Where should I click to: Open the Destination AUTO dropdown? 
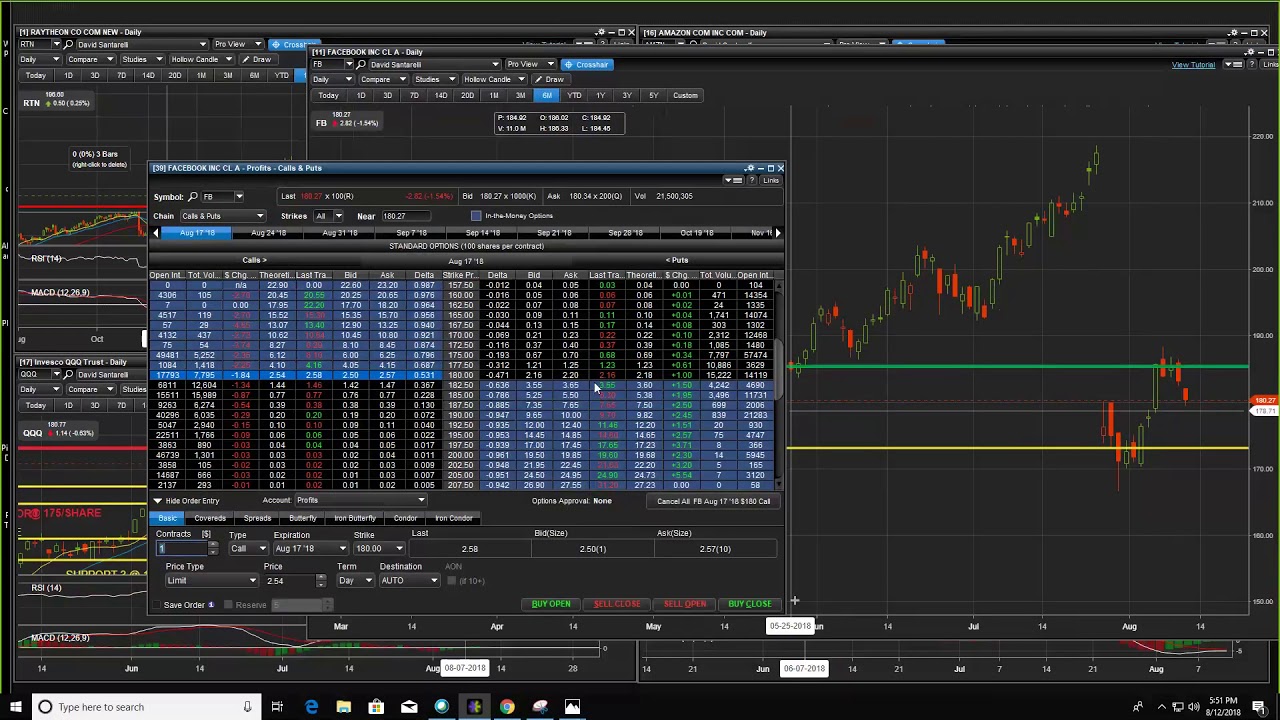click(409, 581)
